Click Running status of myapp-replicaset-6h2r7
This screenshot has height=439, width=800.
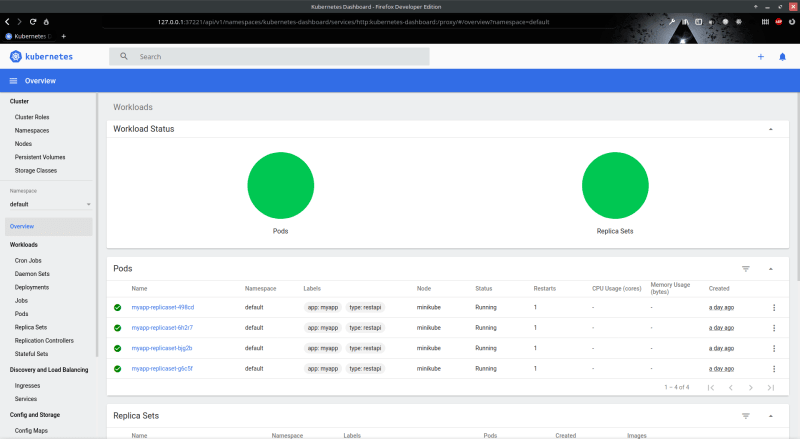(x=486, y=328)
